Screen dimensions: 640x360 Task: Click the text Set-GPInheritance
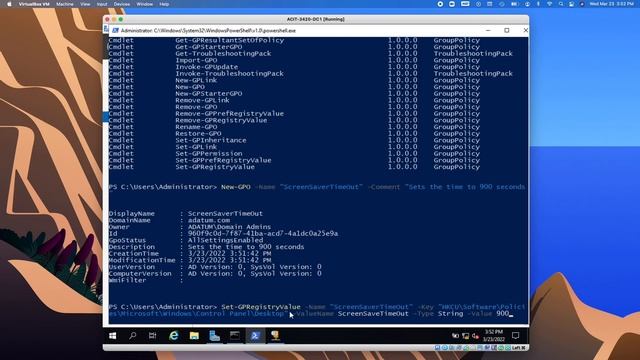211,140
